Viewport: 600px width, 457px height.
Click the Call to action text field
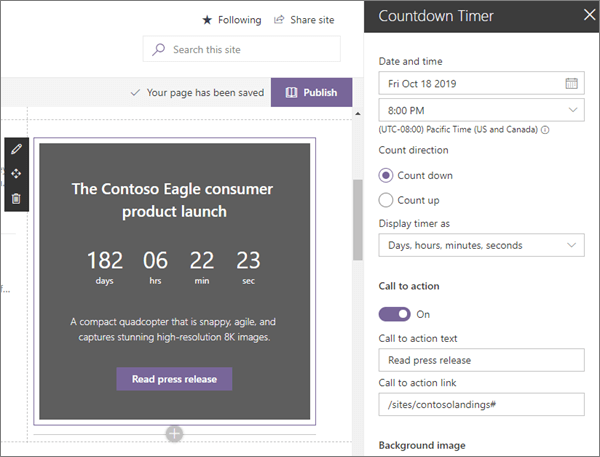coord(481,360)
